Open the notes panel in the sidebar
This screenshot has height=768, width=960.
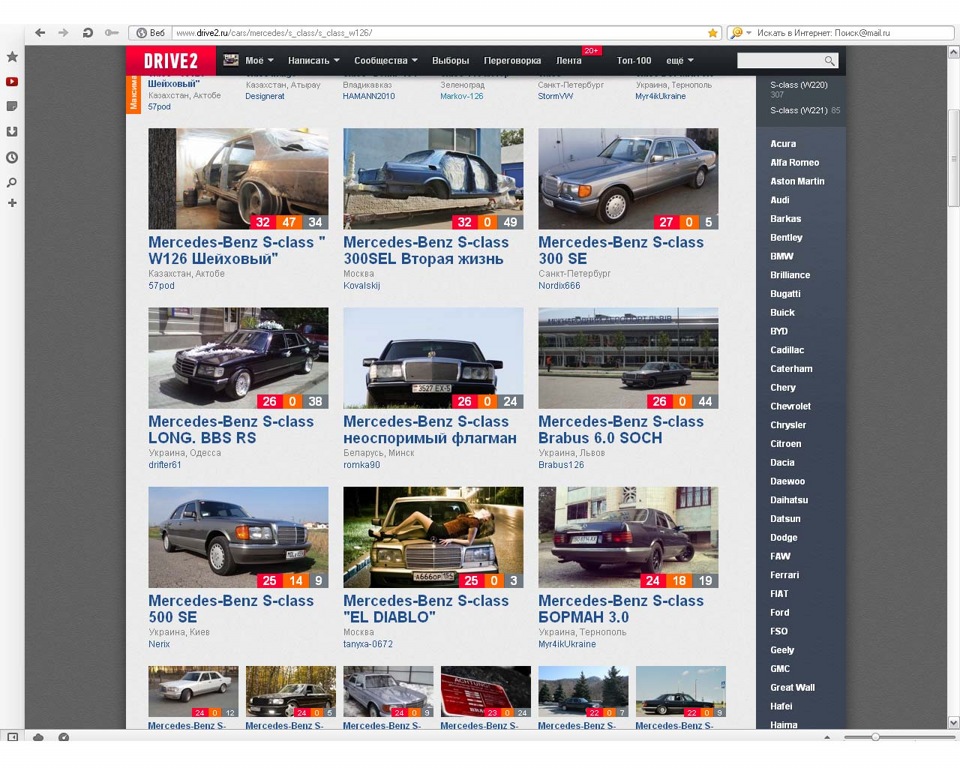pyautogui.click(x=12, y=107)
